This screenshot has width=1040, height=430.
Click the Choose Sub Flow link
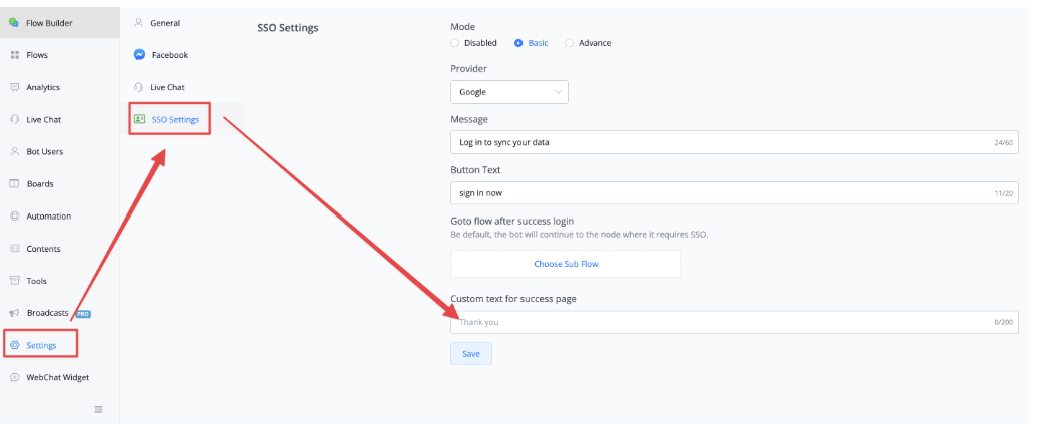566,264
